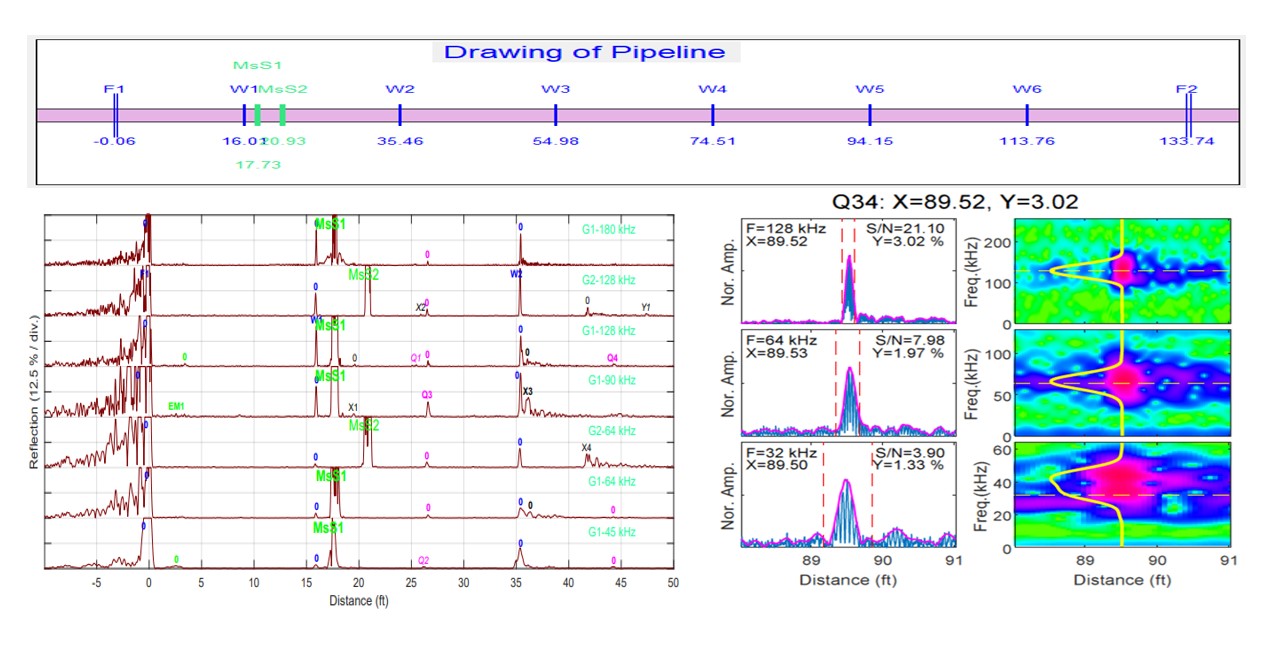
Task: Click the W6 weld marker at 113.76
Action: coord(1027,114)
